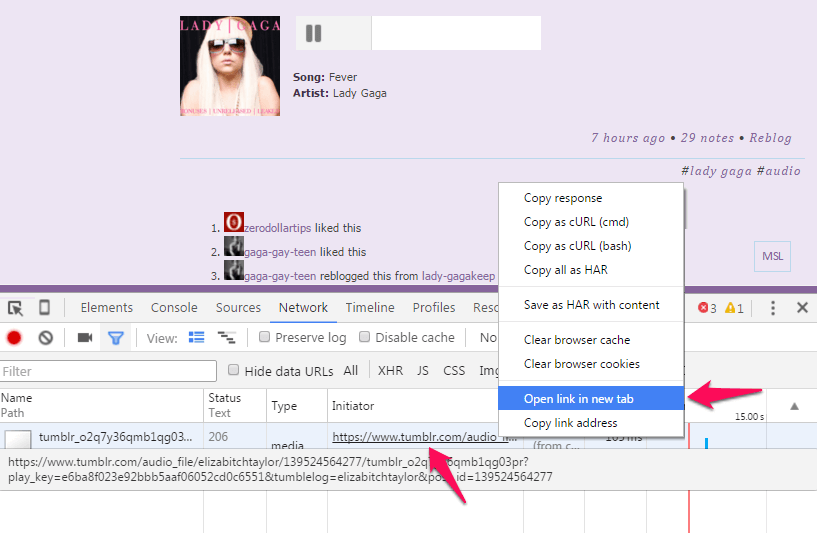The width and height of the screenshot is (817, 533).
Task: Open the Lady Gaga album cover
Action: click(x=230, y=66)
